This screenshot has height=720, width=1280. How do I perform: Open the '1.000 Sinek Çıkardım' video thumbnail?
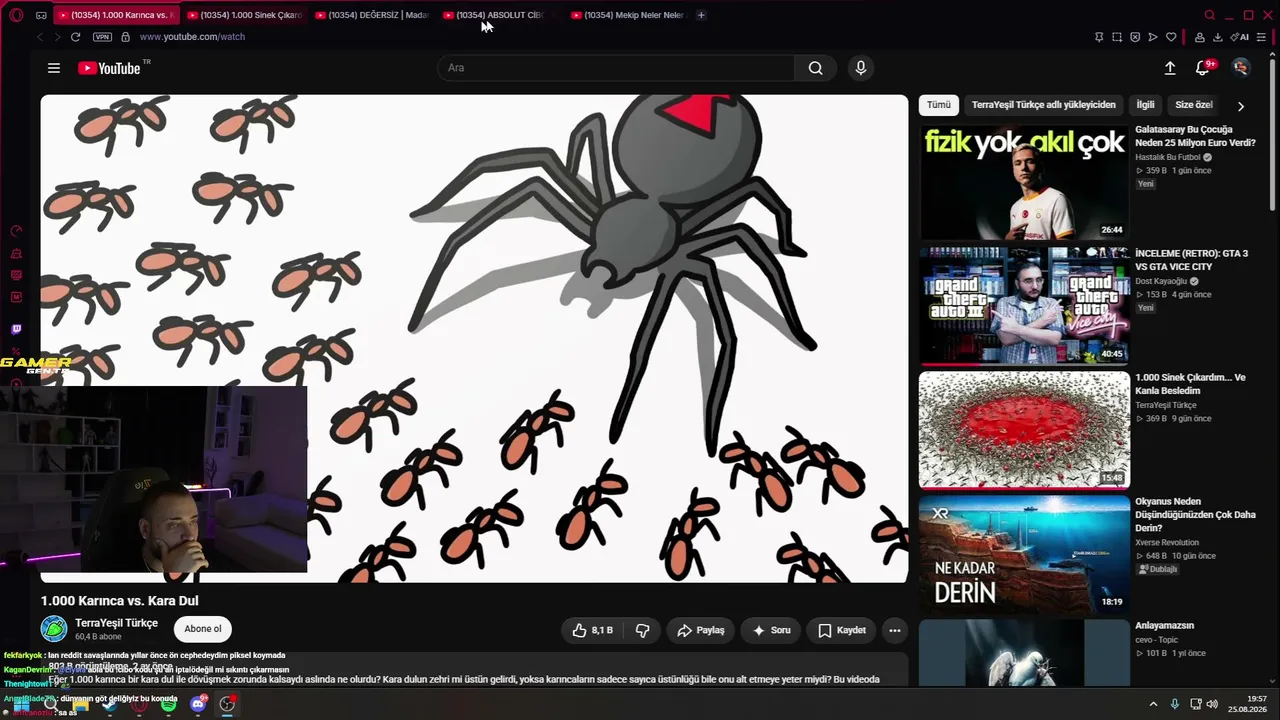tap(1024, 430)
